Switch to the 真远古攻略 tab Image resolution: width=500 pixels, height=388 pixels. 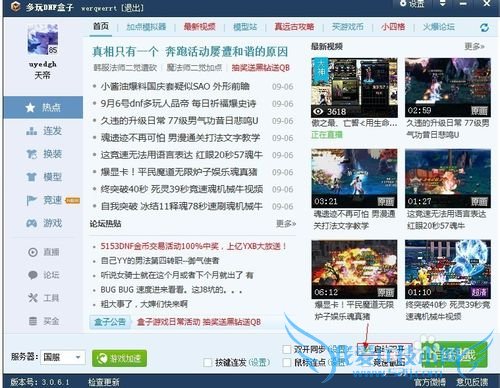[294, 27]
